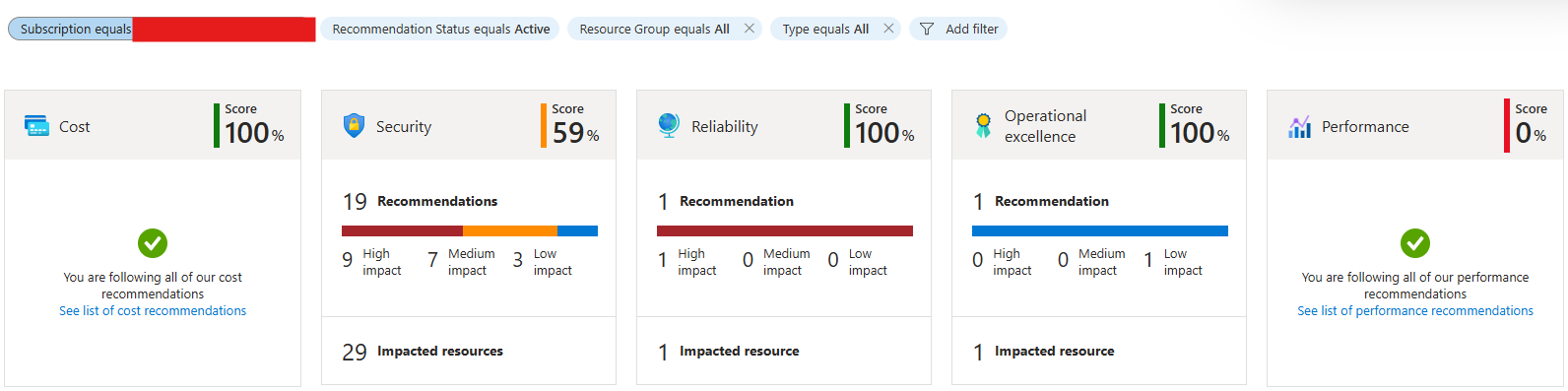Click the Performance bar chart icon
Viewport: 1568px width, 391px height.
click(1299, 126)
